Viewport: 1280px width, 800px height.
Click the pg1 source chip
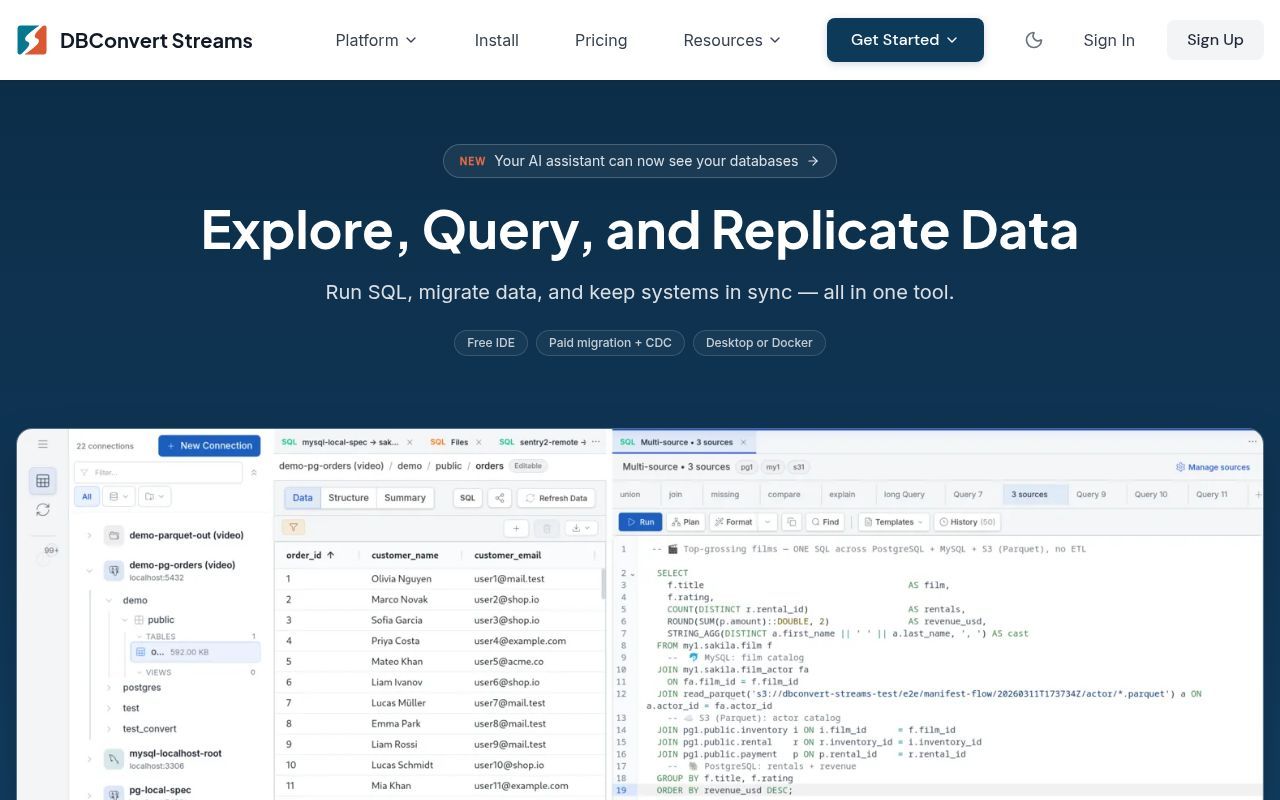(x=746, y=467)
